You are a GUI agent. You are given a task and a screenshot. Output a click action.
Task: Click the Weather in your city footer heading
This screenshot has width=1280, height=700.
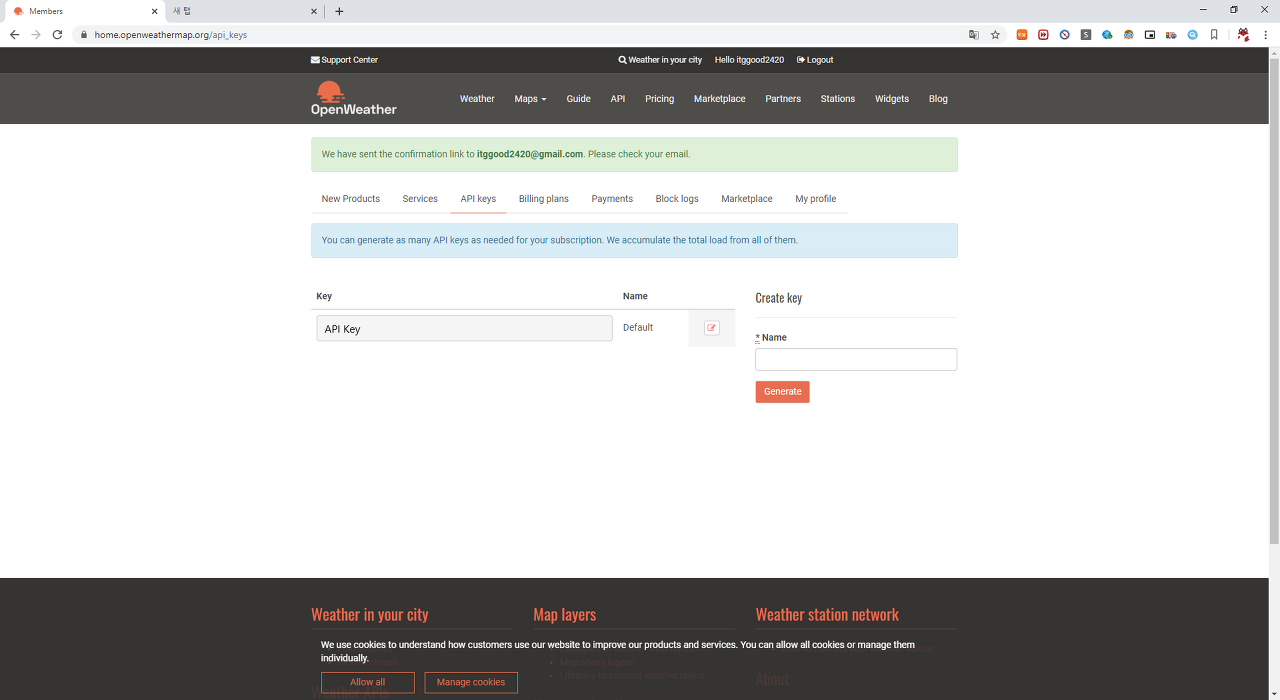click(370, 614)
